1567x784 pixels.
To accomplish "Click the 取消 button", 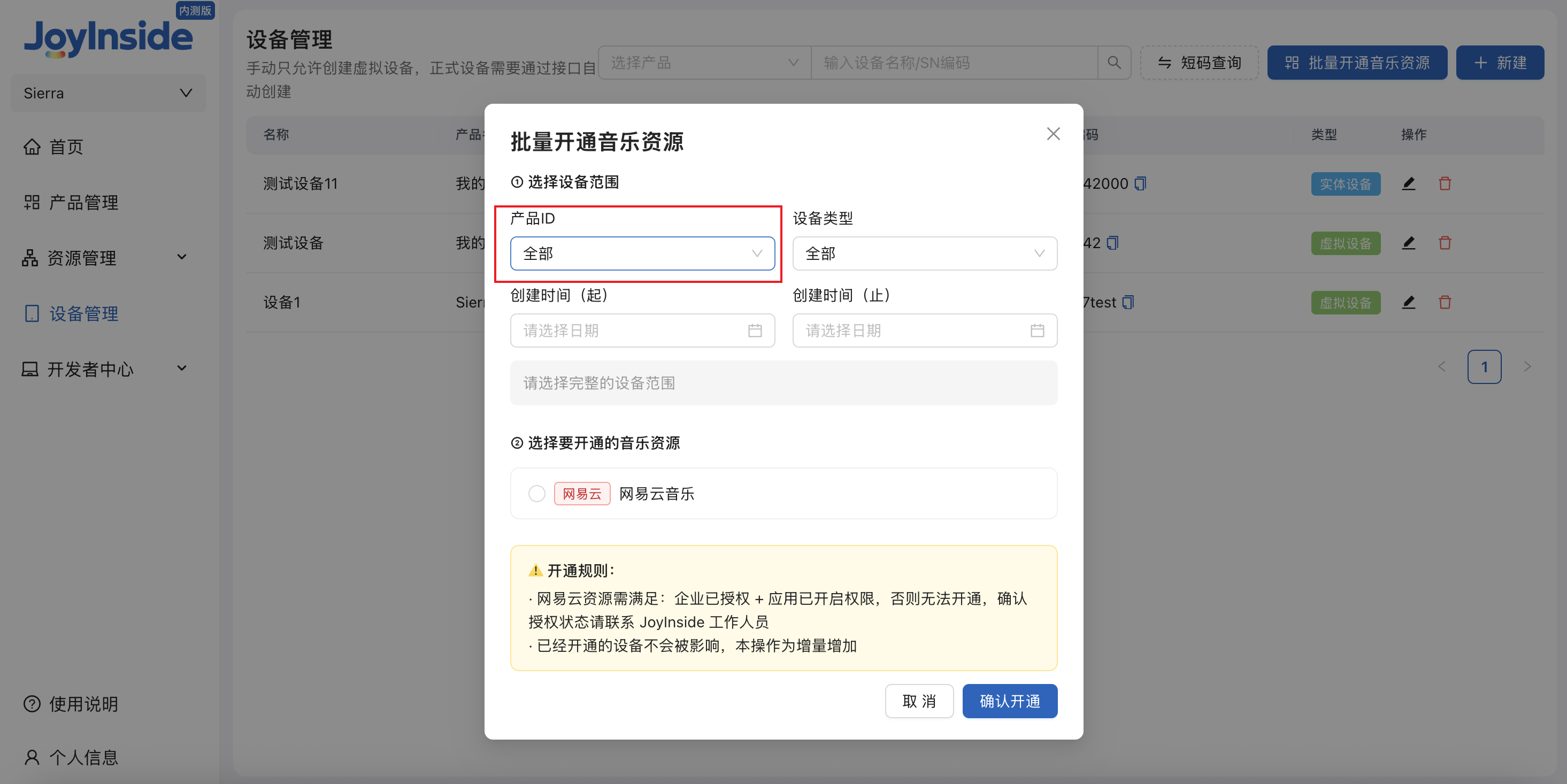I will coord(919,701).
